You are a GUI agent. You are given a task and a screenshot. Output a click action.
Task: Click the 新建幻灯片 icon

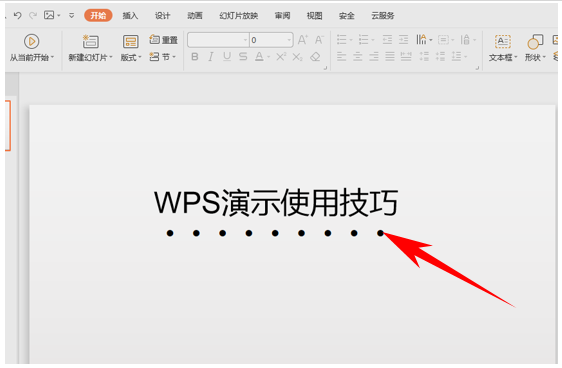(x=90, y=42)
